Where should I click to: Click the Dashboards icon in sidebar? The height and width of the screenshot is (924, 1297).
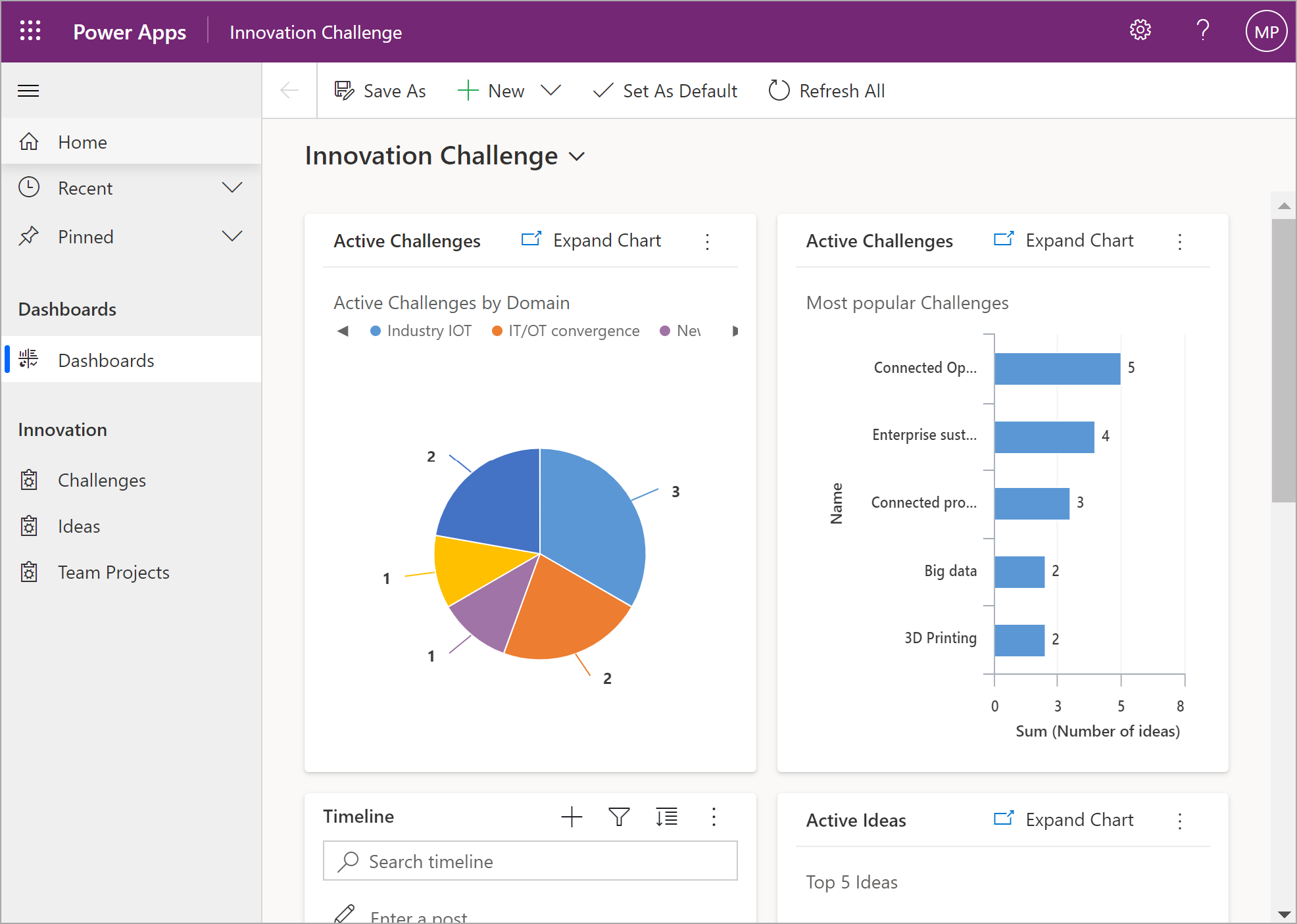(x=30, y=359)
